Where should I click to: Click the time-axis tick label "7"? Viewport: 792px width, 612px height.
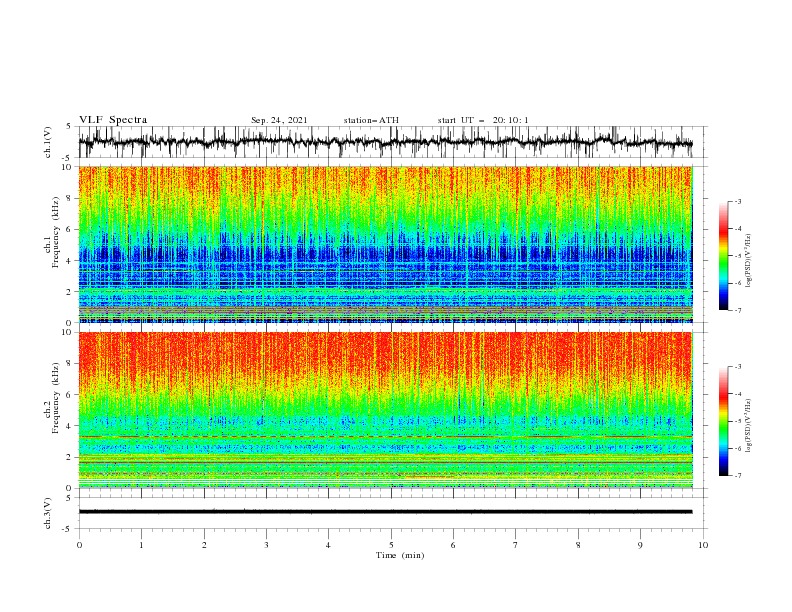[516, 545]
